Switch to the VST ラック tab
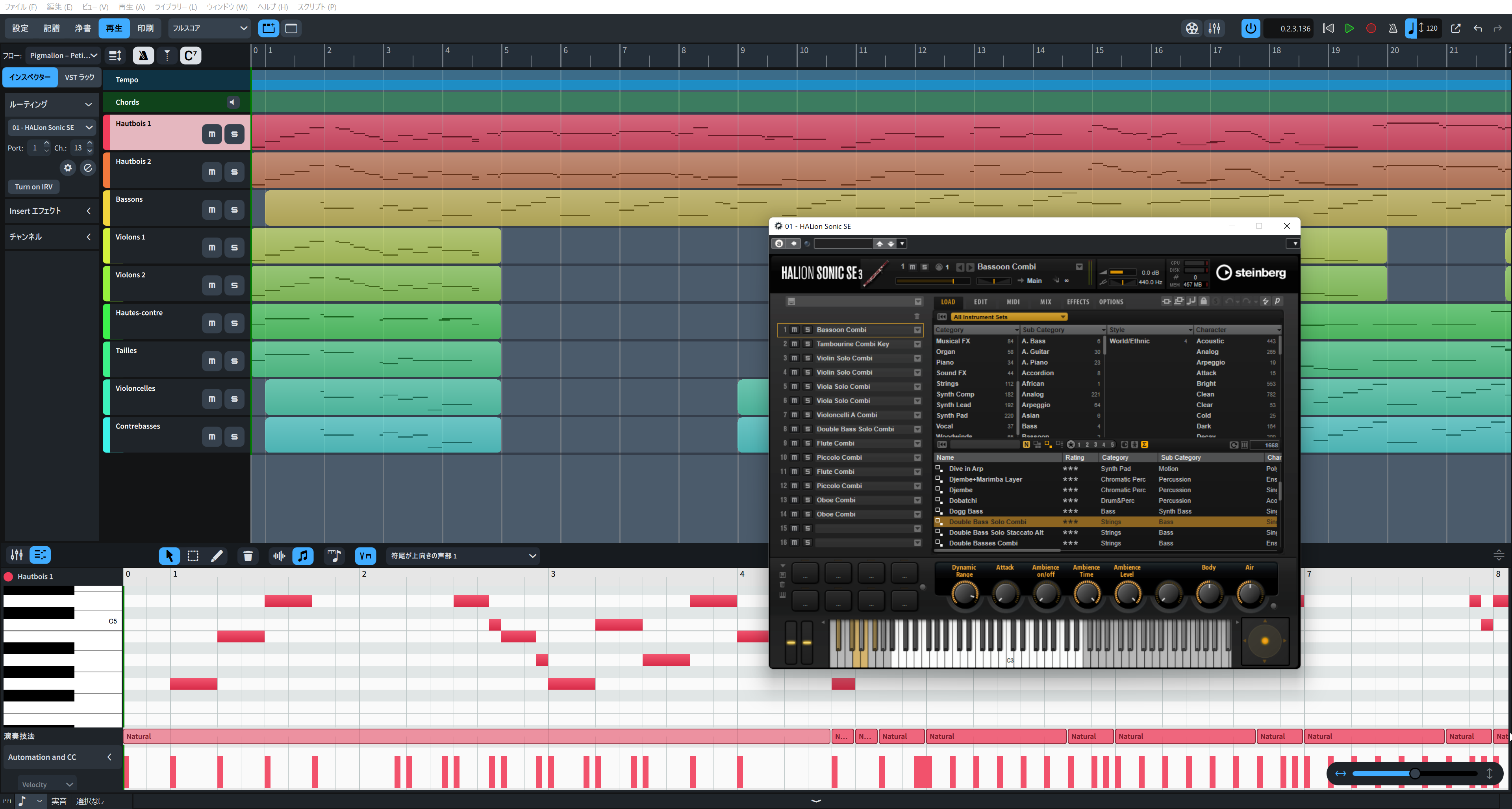 (x=79, y=78)
